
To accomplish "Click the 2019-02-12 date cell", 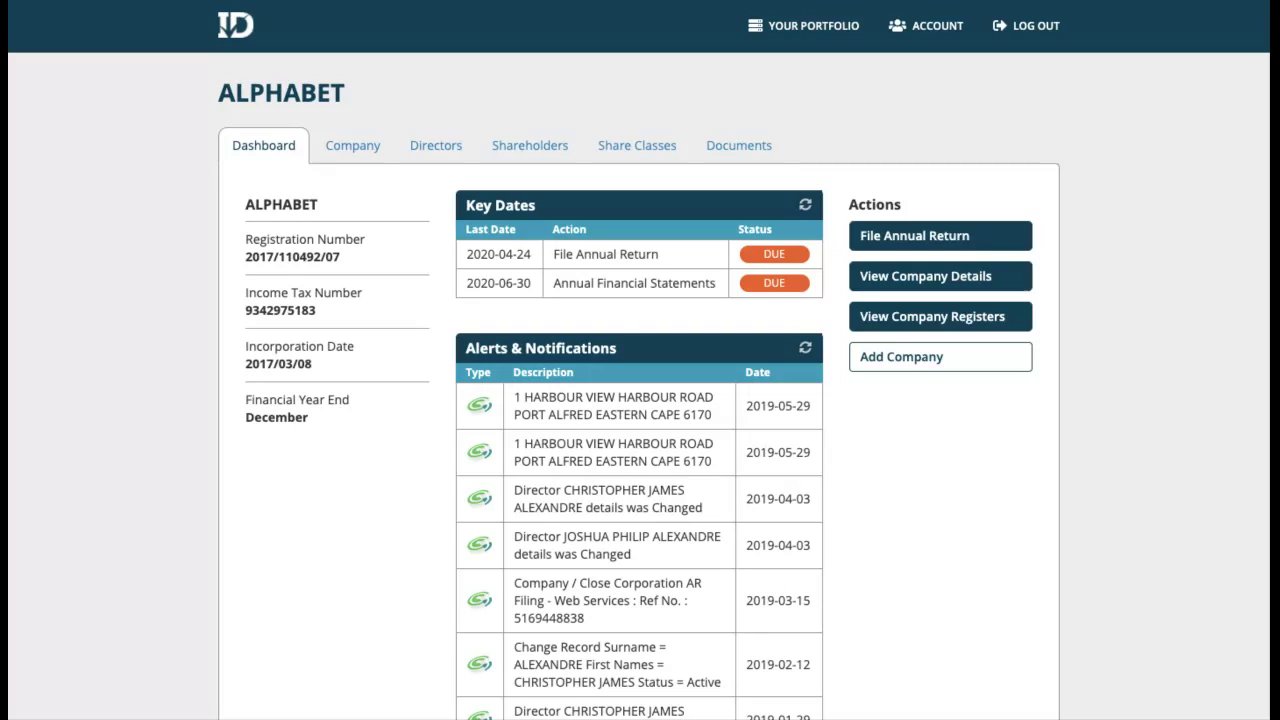I will pyautogui.click(x=778, y=665).
